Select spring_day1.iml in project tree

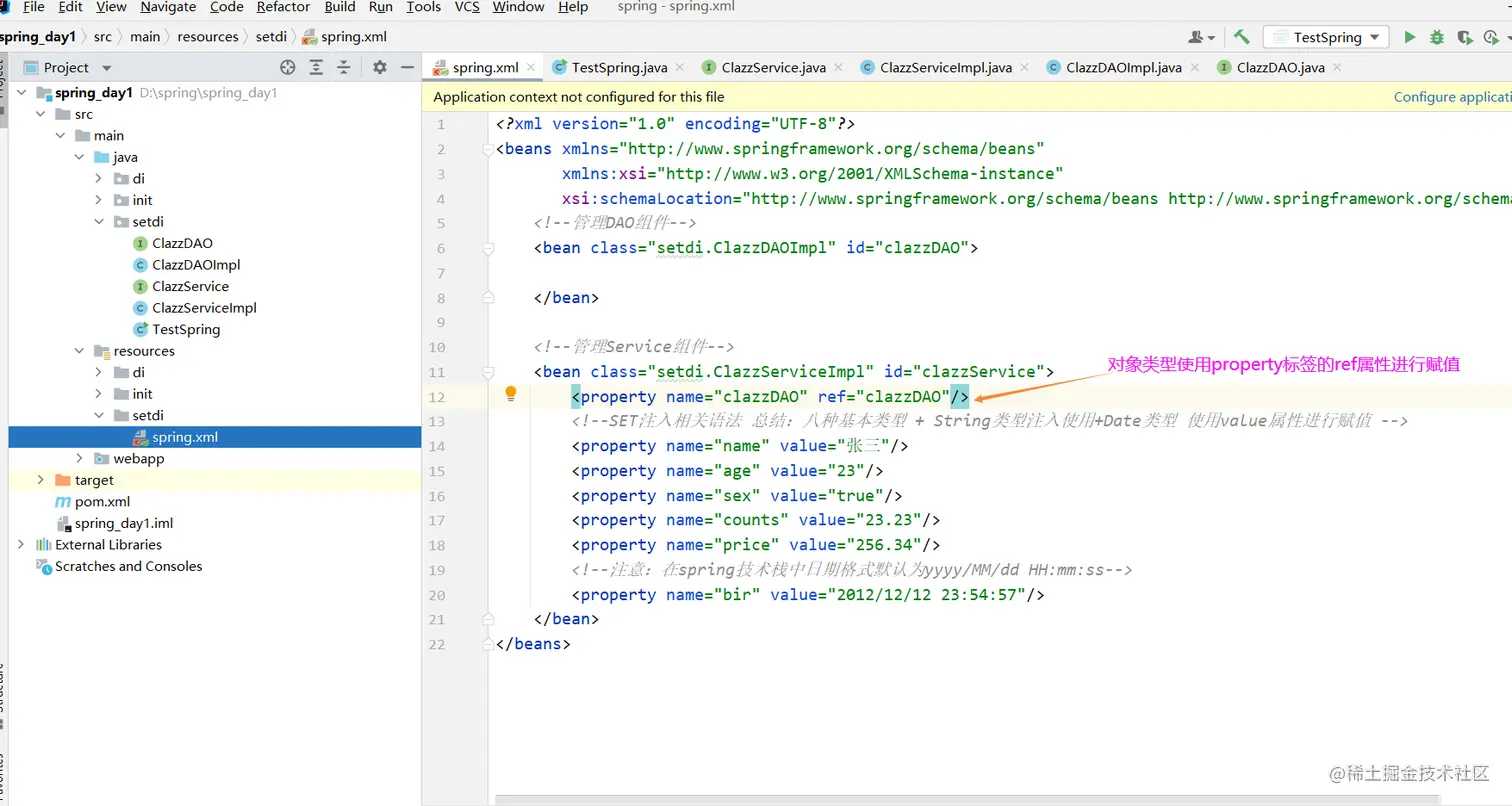pos(124,523)
